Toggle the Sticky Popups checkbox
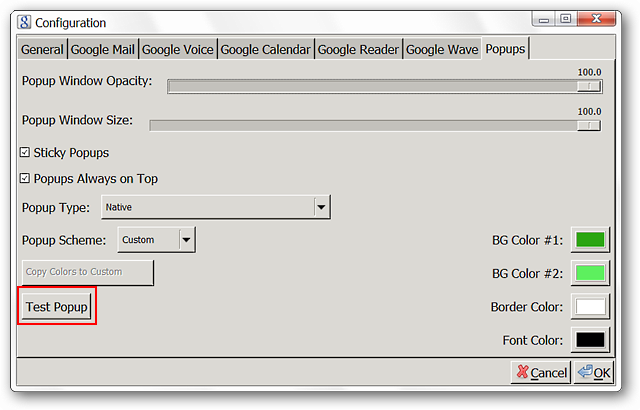This screenshot has height=410, width=640. pyautogui.click(x=25, y=153)
